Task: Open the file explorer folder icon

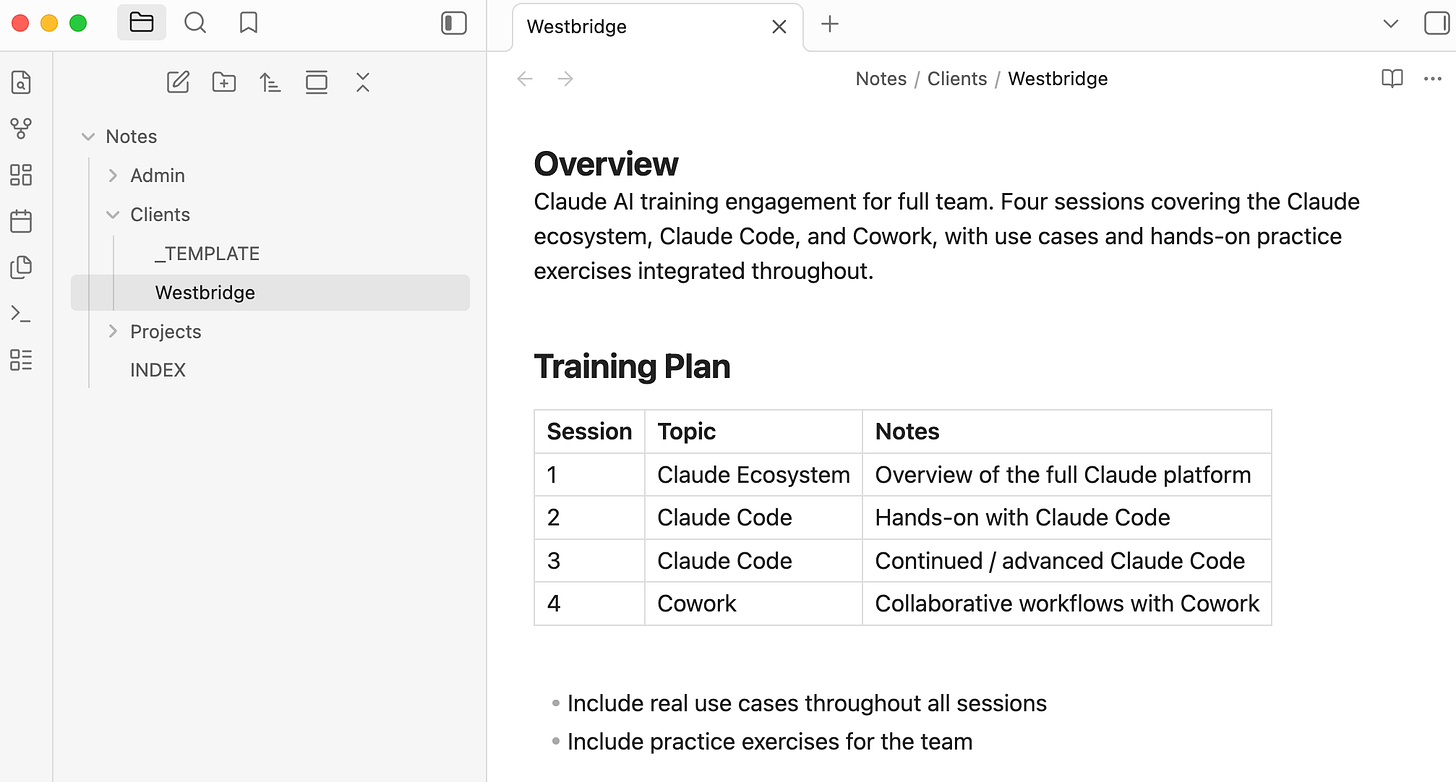Action: (x=142, y=23)
